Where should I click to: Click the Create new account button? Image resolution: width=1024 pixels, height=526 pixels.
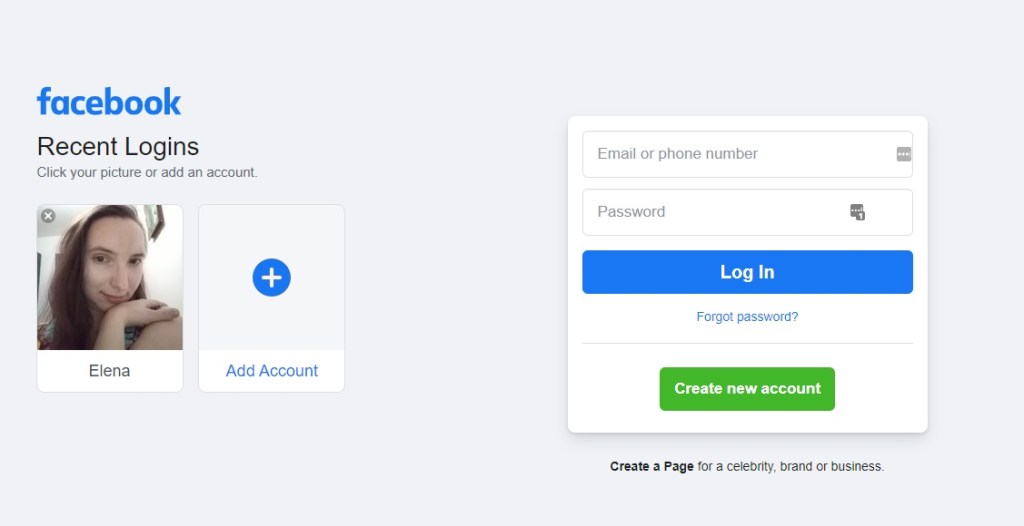click(747, 389)
